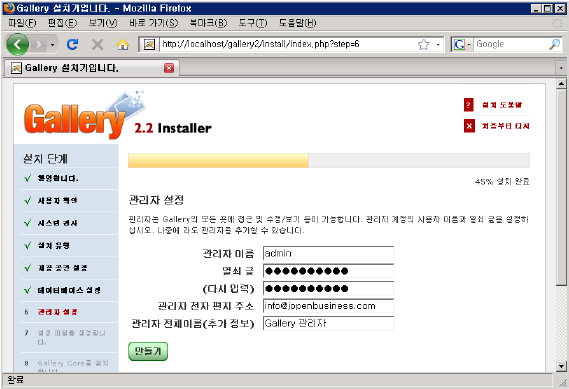Click the green 만들기 button
Viewport: 569px width, 389px height.
coord(148,351)
